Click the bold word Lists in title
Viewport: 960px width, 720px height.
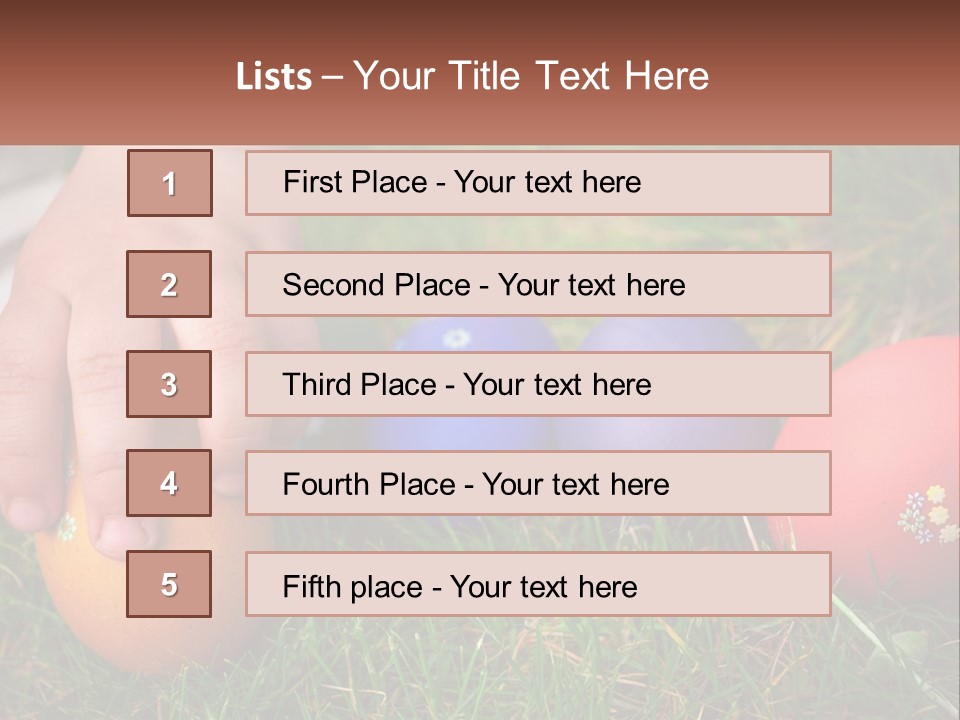(x=274, y=77)
